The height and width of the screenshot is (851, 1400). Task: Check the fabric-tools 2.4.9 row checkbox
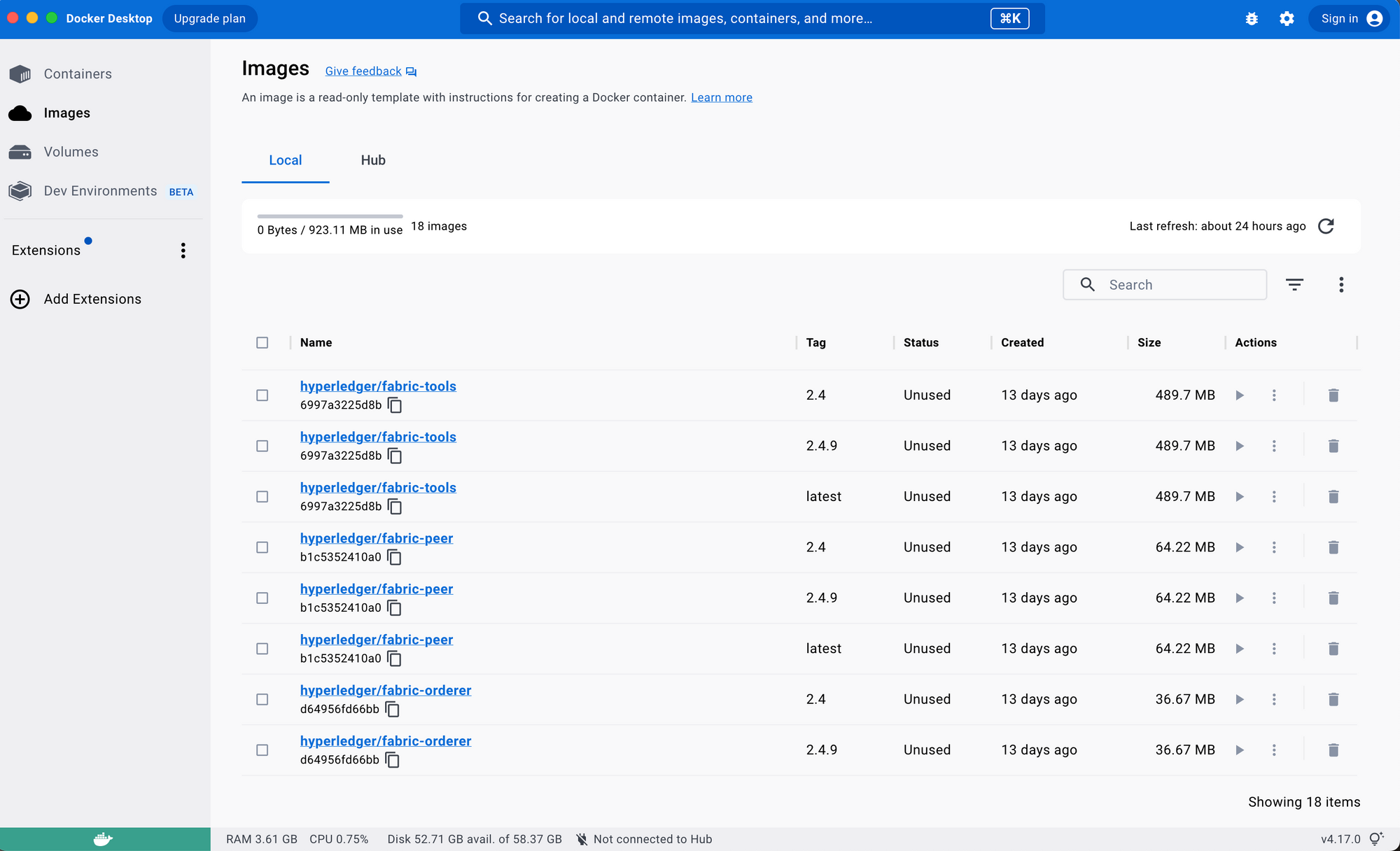(262, 446)
